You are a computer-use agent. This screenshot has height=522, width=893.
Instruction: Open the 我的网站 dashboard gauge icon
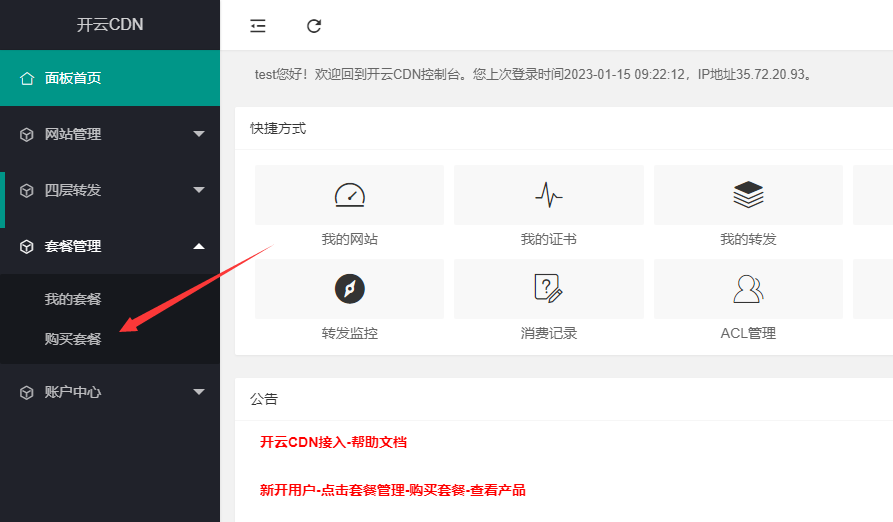[350, 195]
